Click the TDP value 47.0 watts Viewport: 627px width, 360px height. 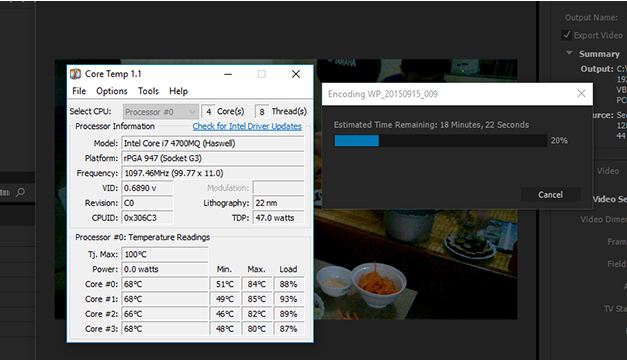click(278, 218)
